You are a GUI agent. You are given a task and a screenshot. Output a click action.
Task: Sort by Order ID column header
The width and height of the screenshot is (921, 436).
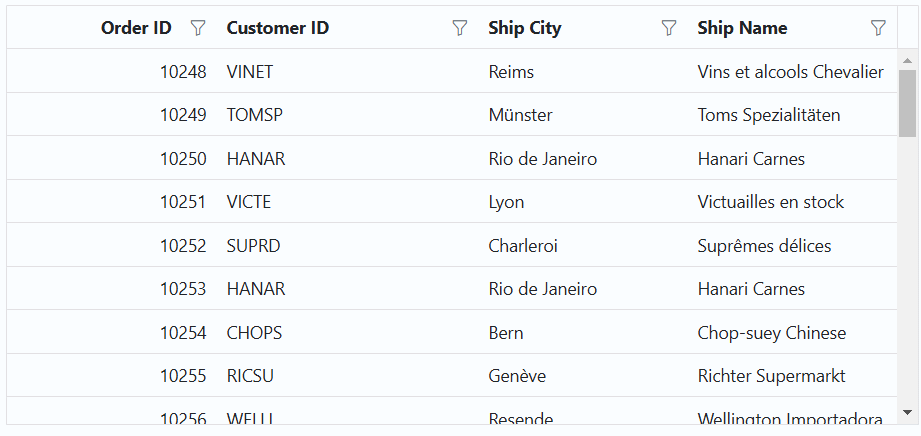136,28
